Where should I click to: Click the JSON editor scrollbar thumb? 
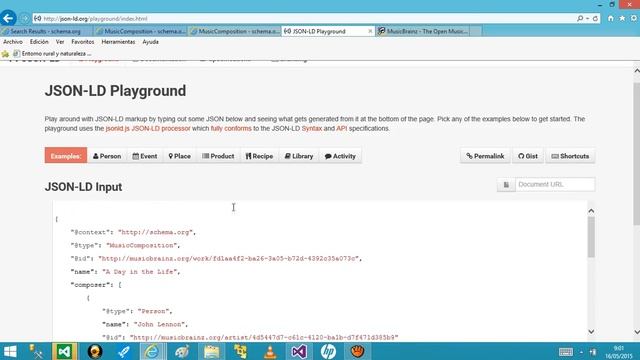pyautogui.click(x=591, y=237)
